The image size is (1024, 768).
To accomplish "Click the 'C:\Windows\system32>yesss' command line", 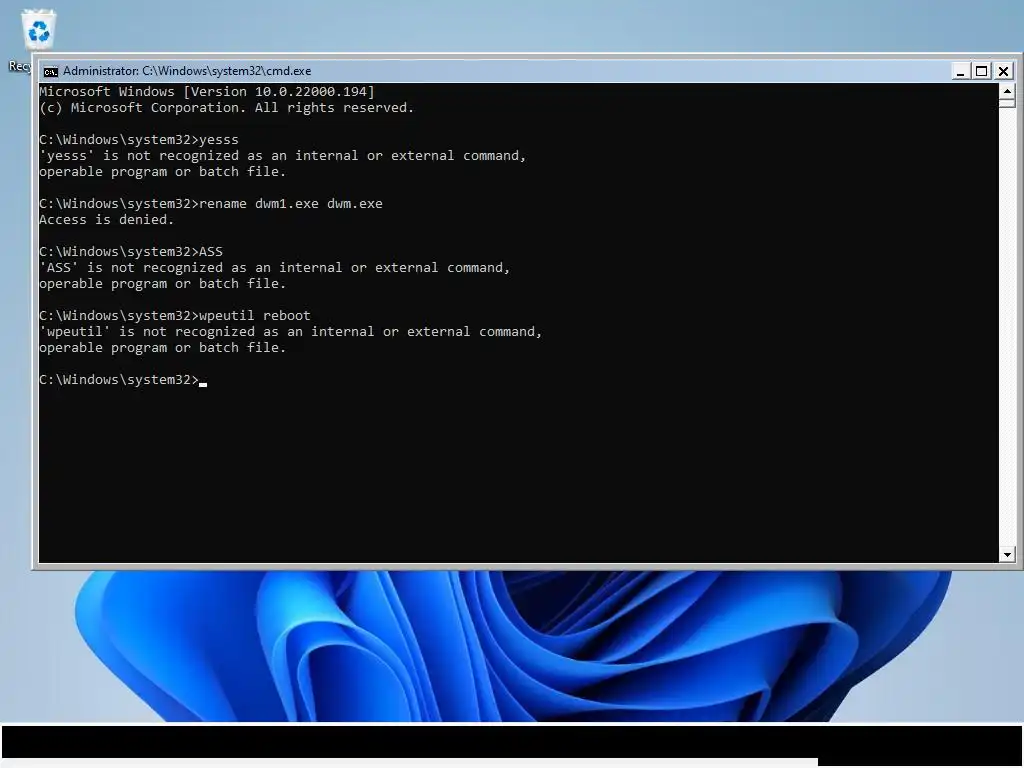I will click(138, 140).
